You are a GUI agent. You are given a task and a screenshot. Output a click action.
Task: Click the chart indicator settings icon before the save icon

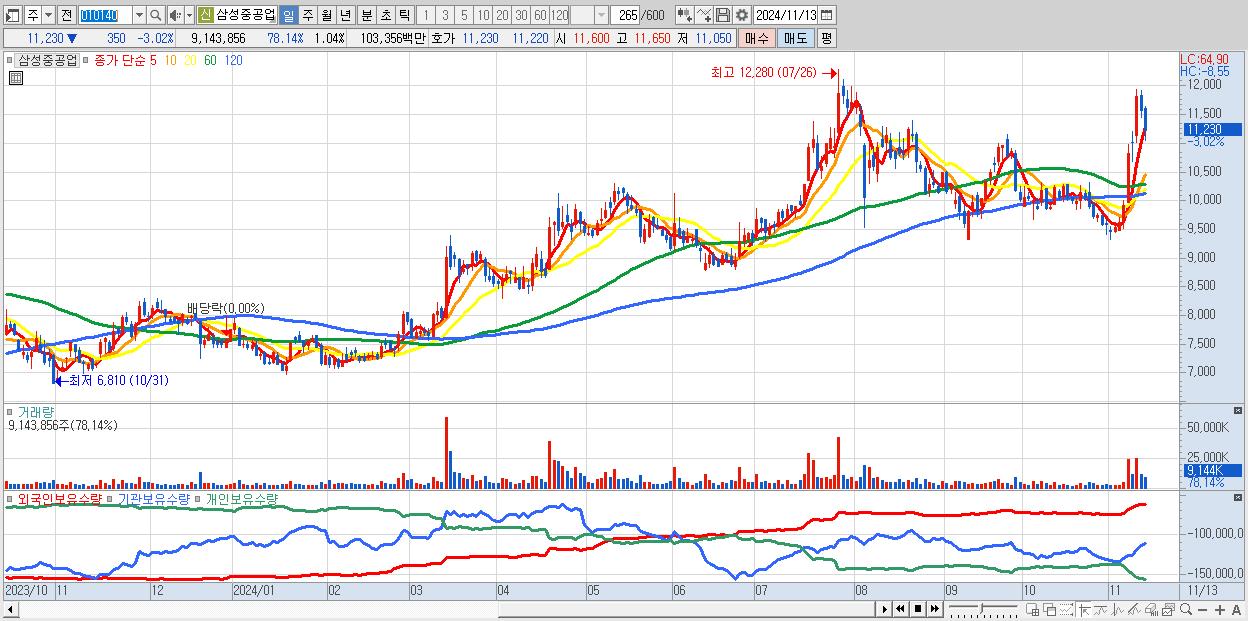coord(685,15)
